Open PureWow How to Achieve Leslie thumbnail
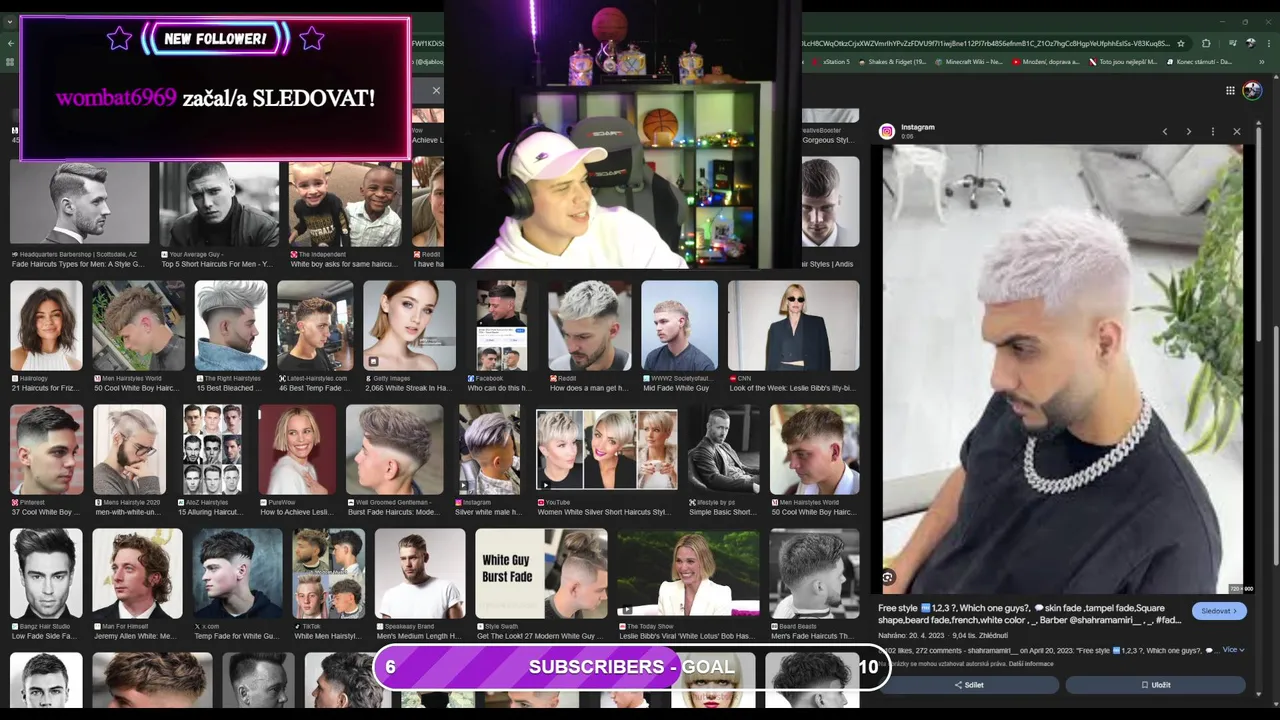The width and height of the screenshot is (1280, 720). [x=297, y=449]
